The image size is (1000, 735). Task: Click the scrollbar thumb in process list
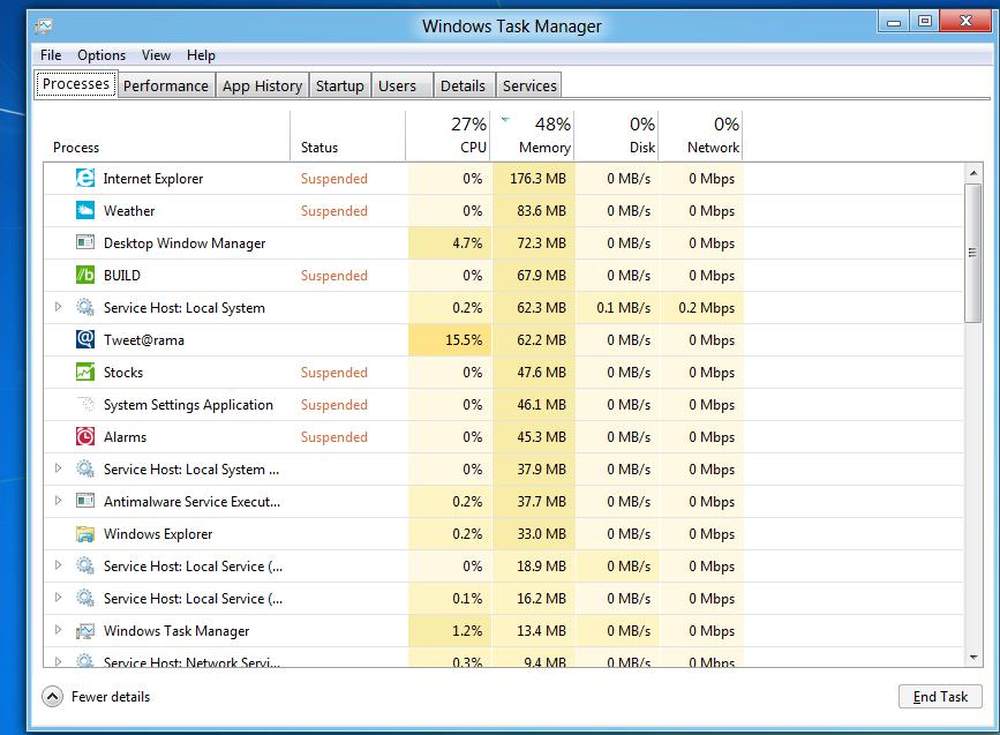click(x=973, y=253)
